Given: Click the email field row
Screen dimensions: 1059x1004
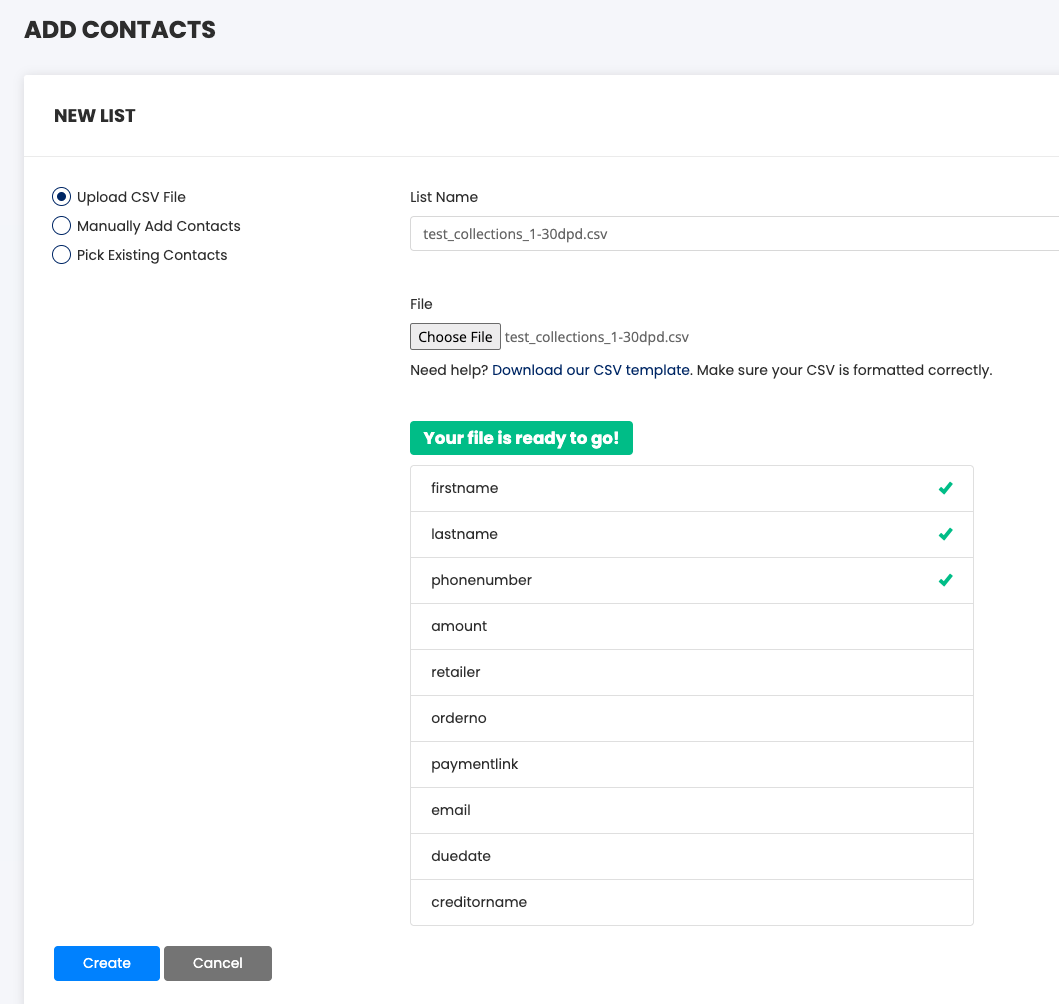Looking at the screenshot, I should pyautogui.click(x=691, y=810).
